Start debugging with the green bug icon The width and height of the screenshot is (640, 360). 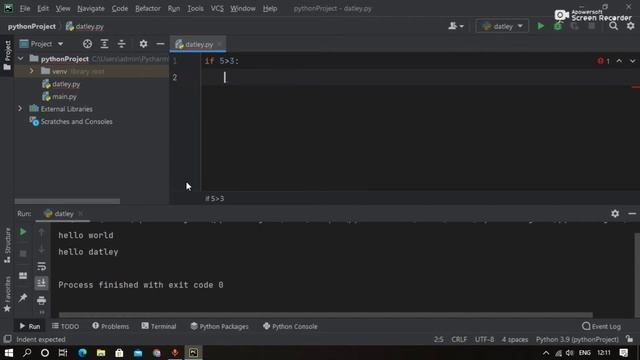pyautogui.click(x=558, y=26)
